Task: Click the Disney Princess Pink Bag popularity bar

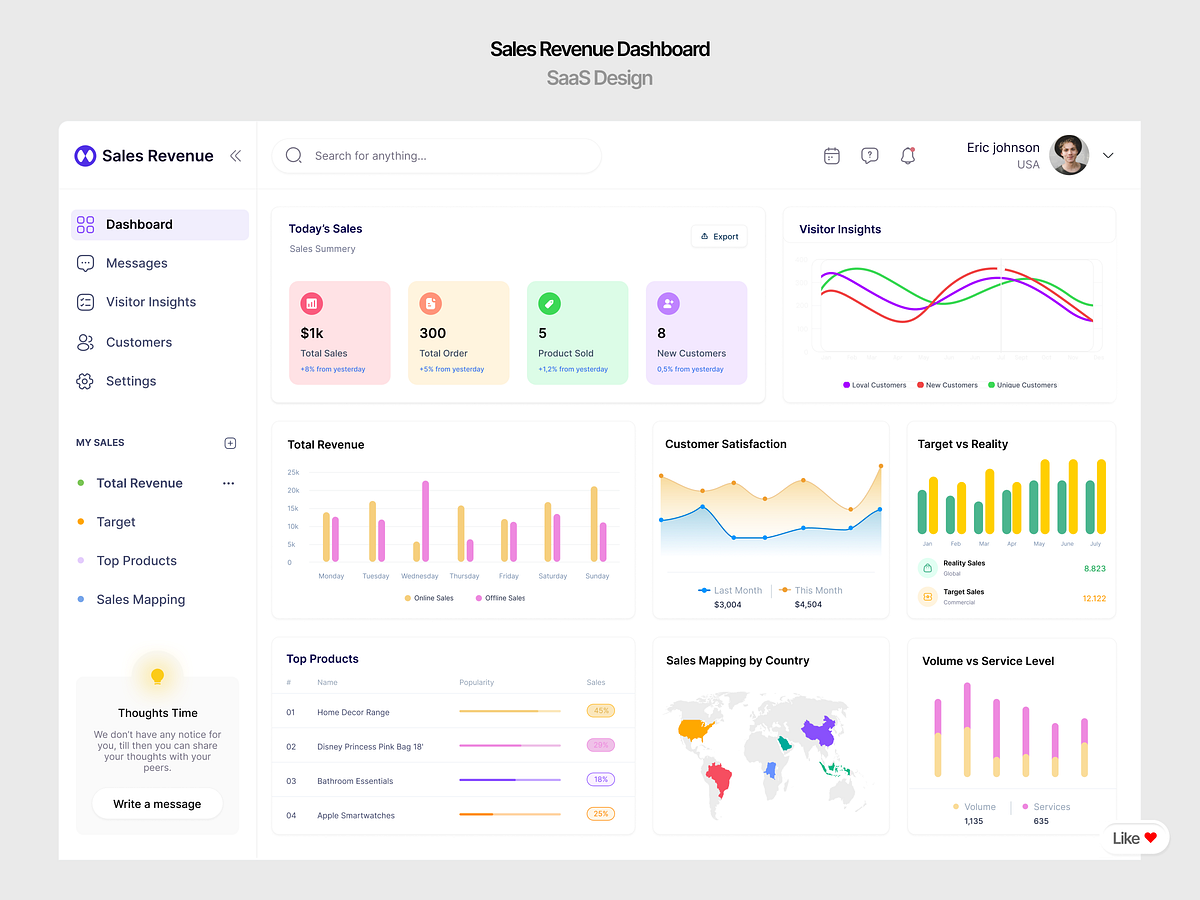Action: pos(509,746)
